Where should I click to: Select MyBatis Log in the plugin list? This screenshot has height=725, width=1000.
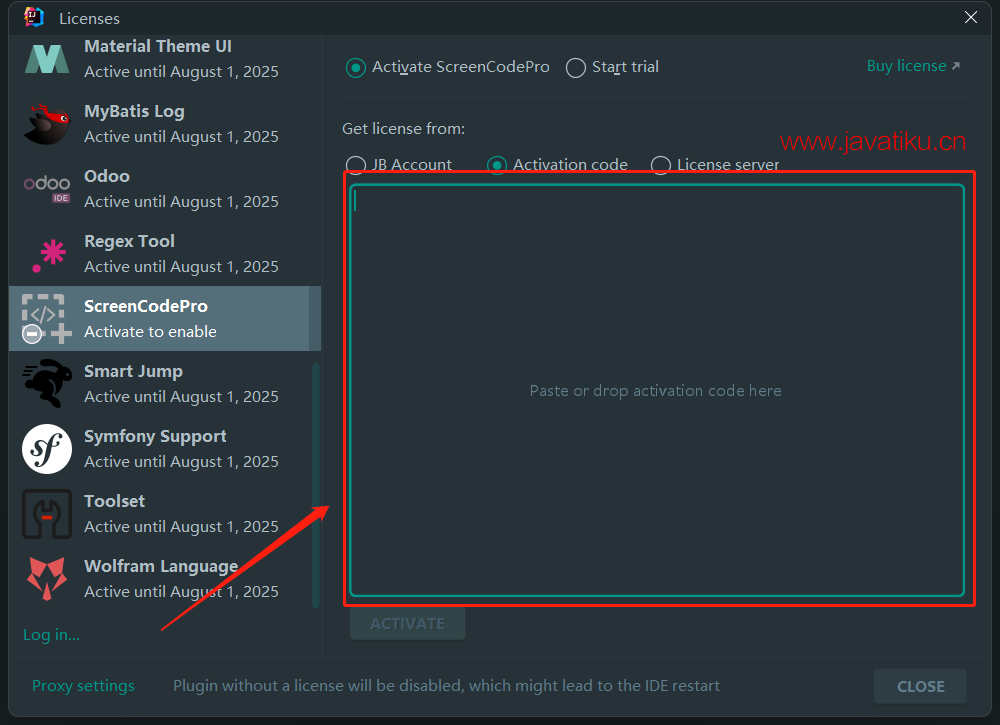pos(165,124)
